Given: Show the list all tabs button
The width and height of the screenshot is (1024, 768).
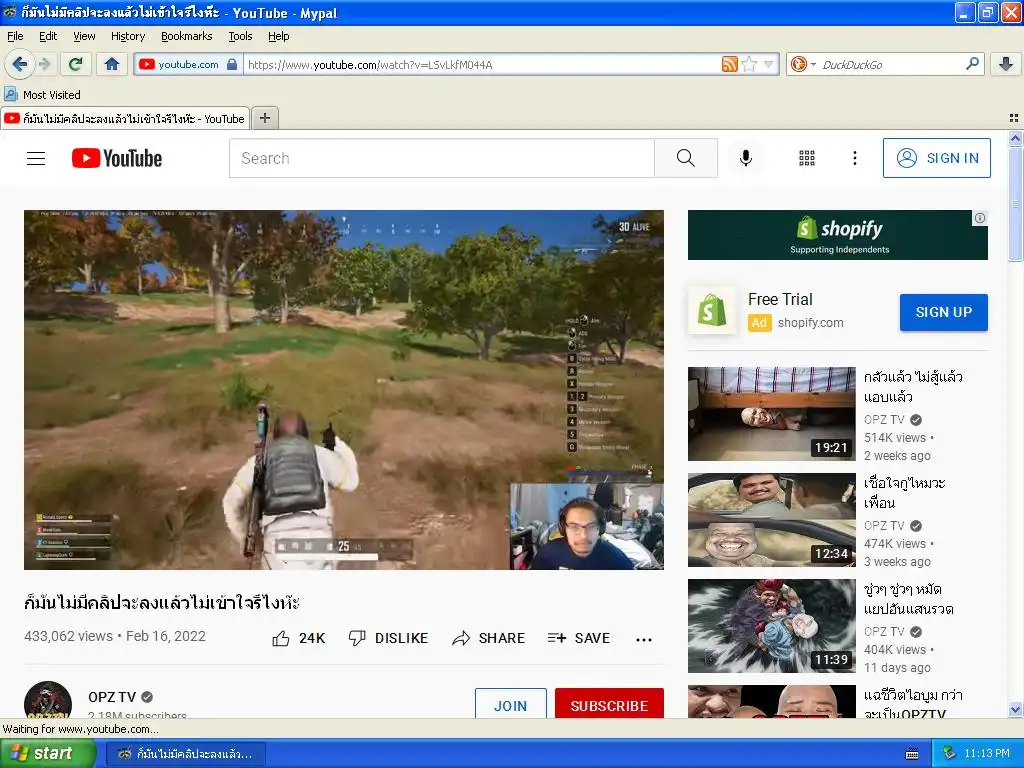Looking at the screenshot, I should (1014, 118).
